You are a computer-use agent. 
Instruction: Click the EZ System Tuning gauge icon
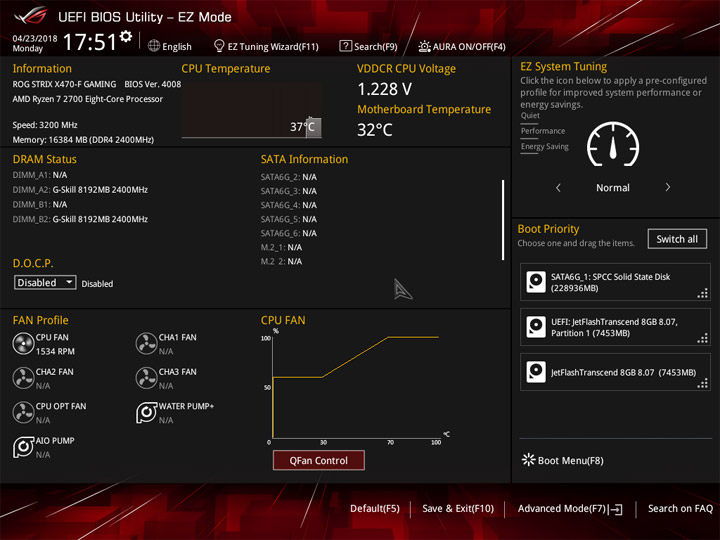[613, 144]
